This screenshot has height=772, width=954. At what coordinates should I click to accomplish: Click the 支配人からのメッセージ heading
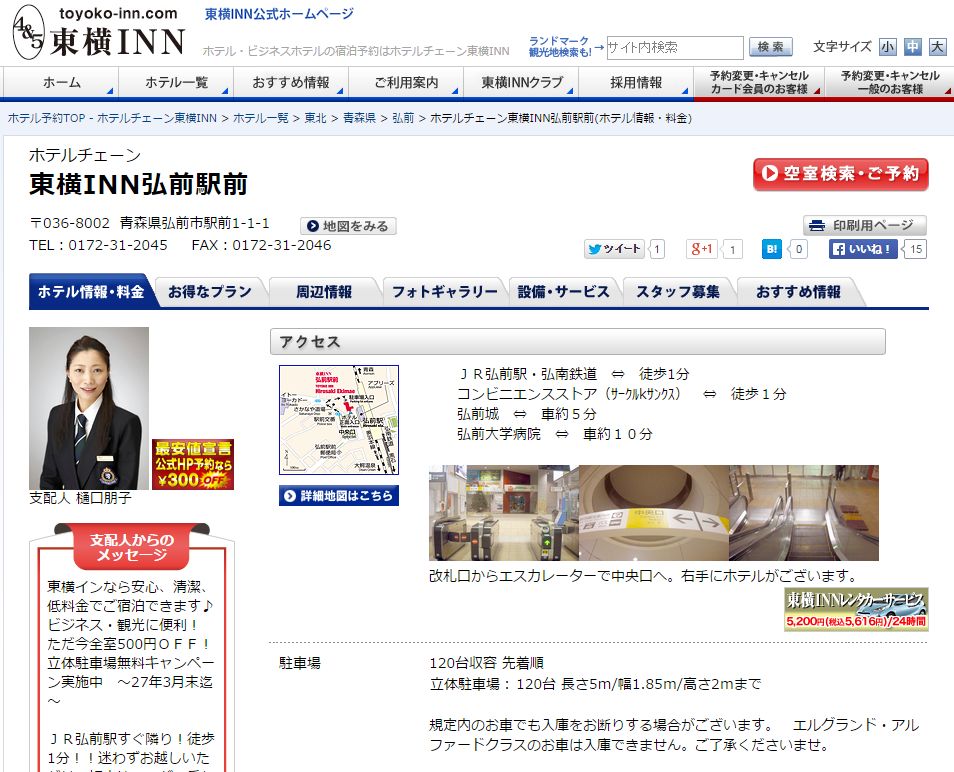[132, 547]
